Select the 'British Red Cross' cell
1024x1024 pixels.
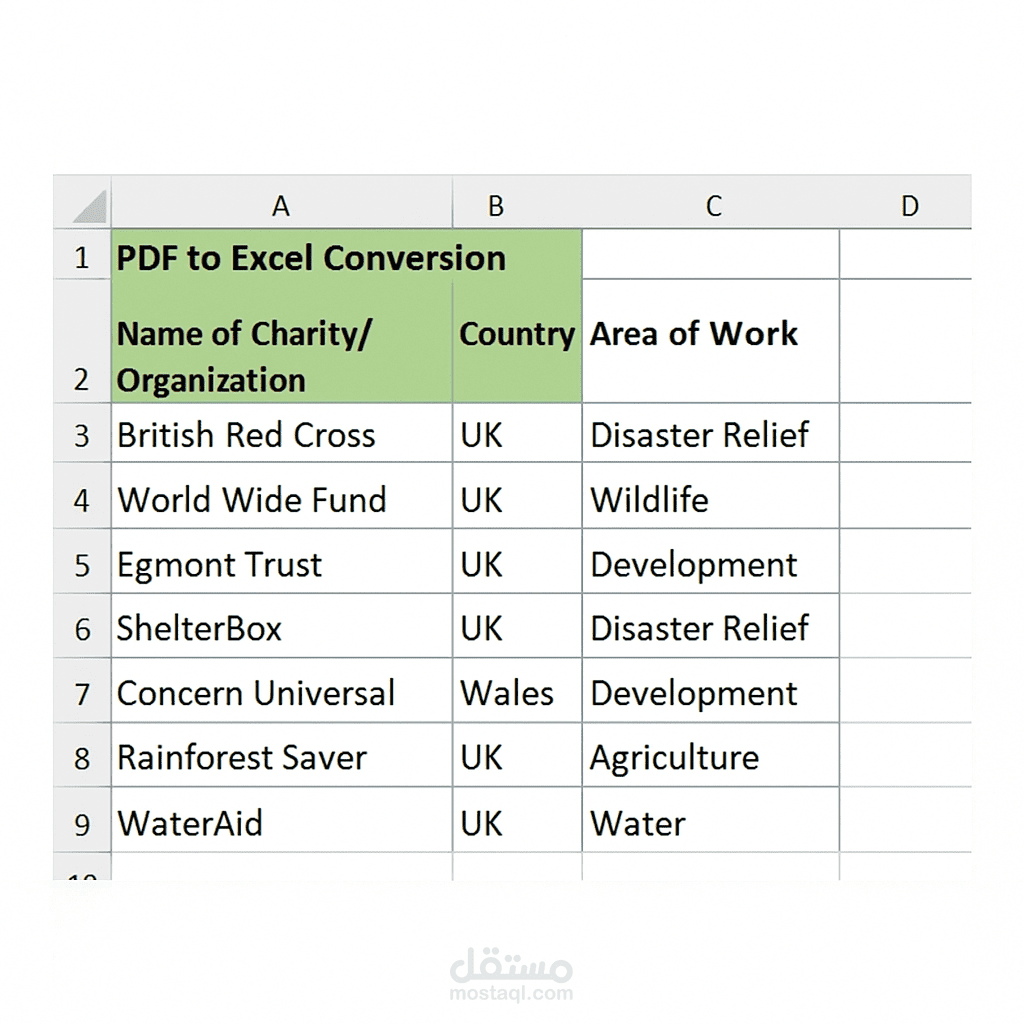click(281, 434)
